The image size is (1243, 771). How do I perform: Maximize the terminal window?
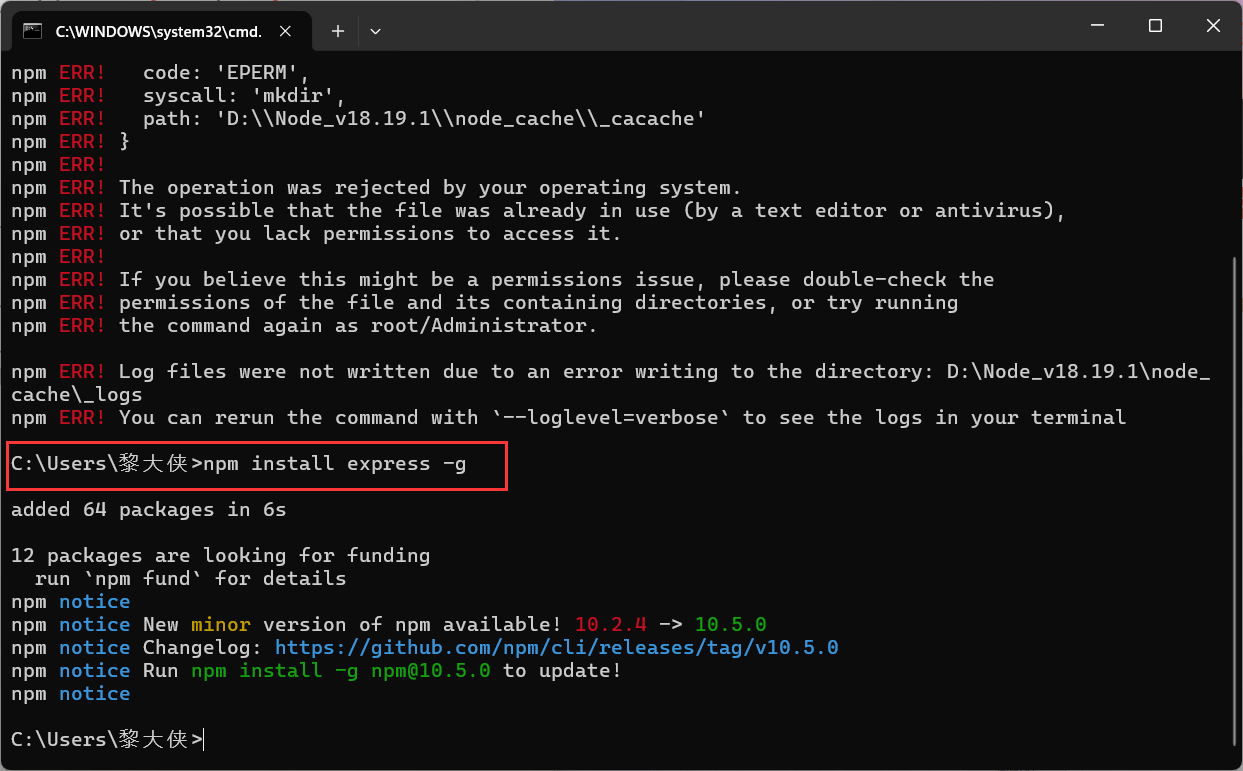pyautogui.click(x=1155, y=27)
